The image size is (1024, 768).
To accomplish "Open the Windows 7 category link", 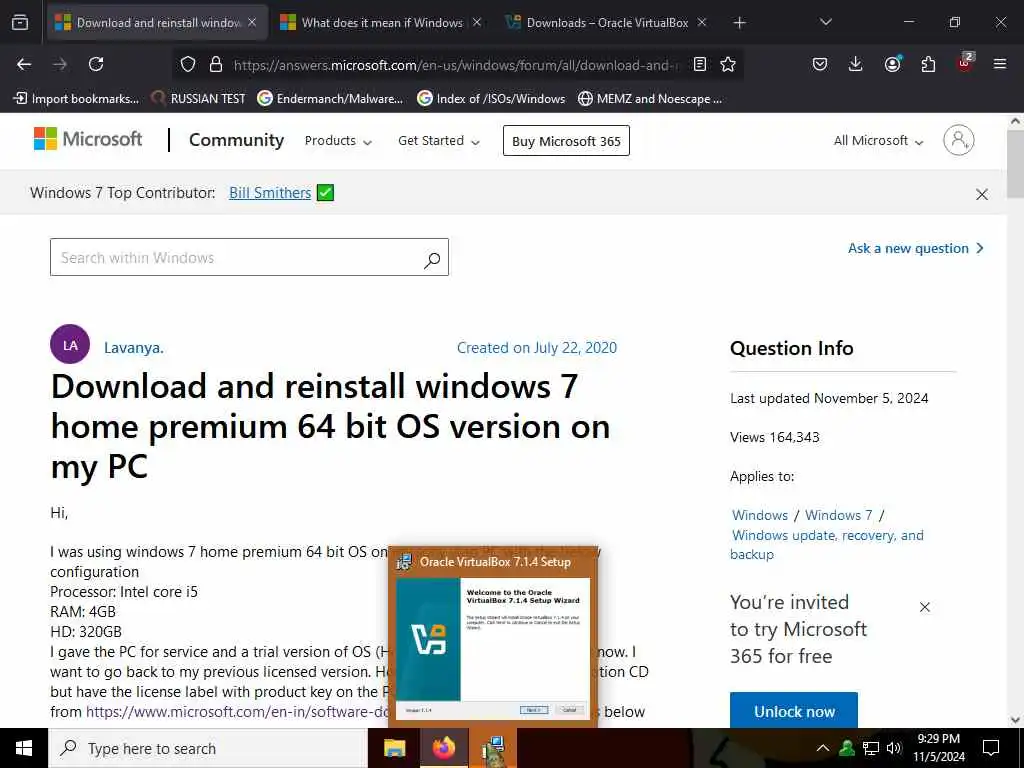I will (x=839, y=515).
